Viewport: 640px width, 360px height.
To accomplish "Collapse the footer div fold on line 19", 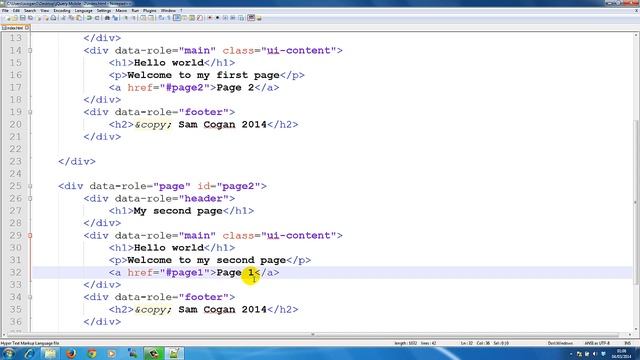I will [x=30, y=112].
